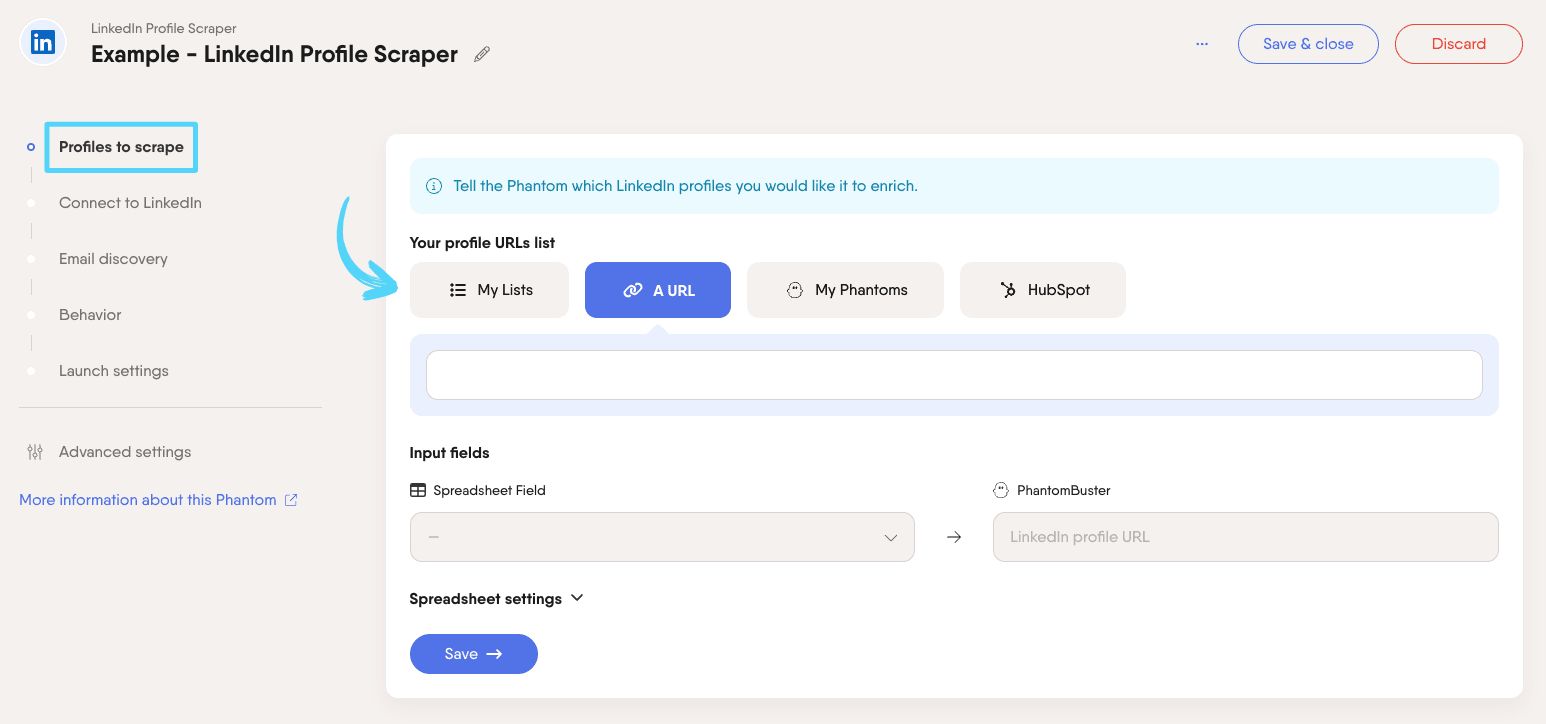
Task: Click the PhantomBuster ghost icon
Action: click(x=1000, y=490)
